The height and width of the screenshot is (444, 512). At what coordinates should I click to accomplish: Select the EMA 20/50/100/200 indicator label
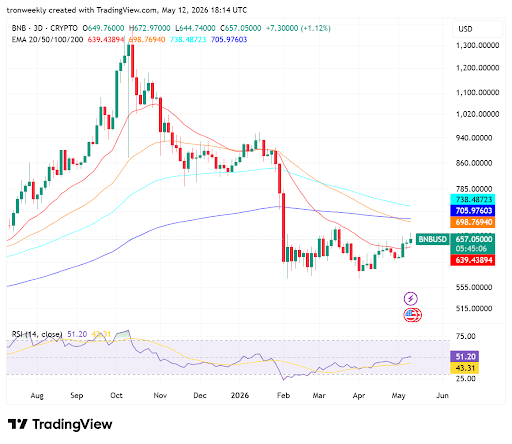pyautogui.click(x=47, y=40)
